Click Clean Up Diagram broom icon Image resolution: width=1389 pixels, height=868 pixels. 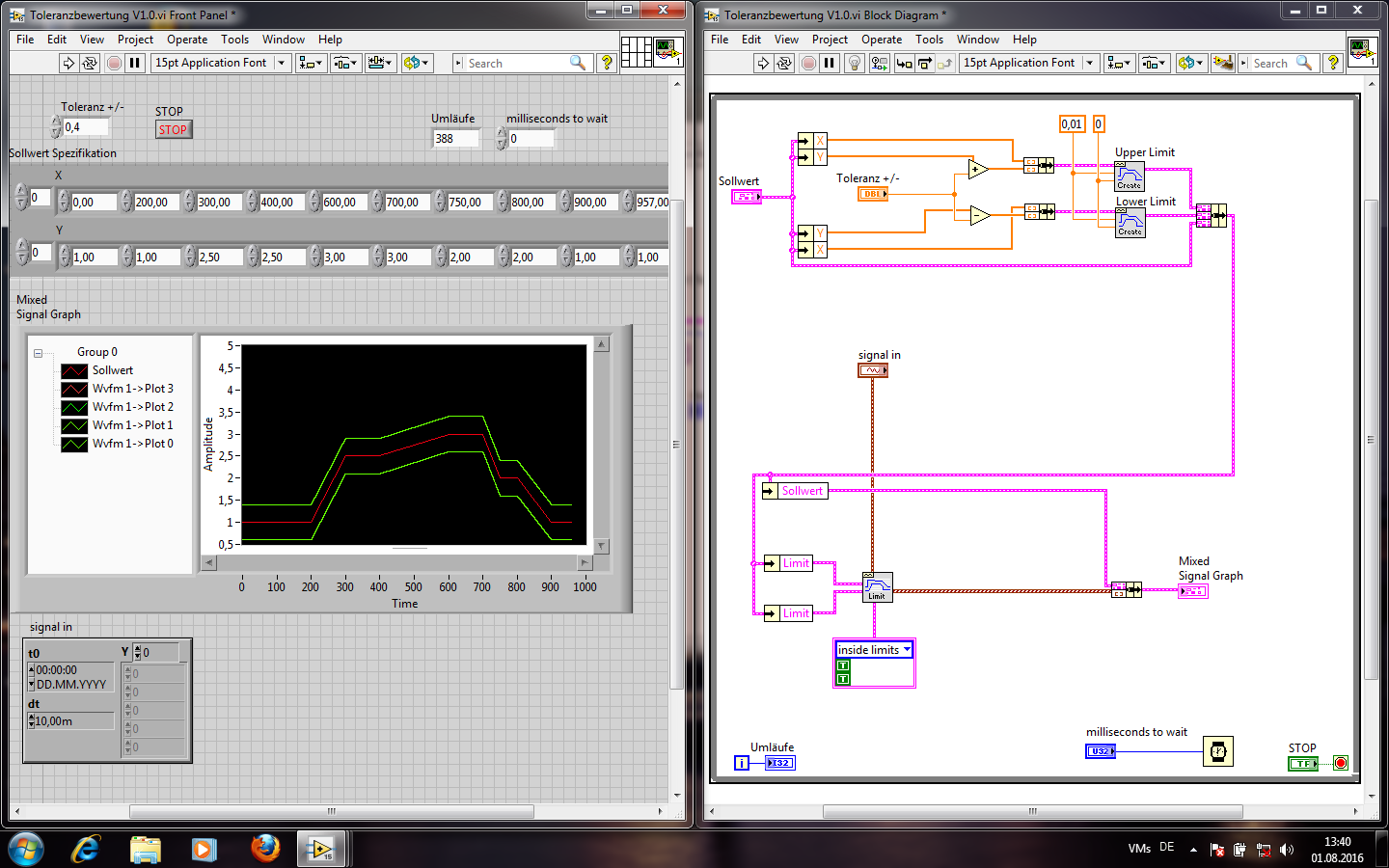pos(1222,63)
